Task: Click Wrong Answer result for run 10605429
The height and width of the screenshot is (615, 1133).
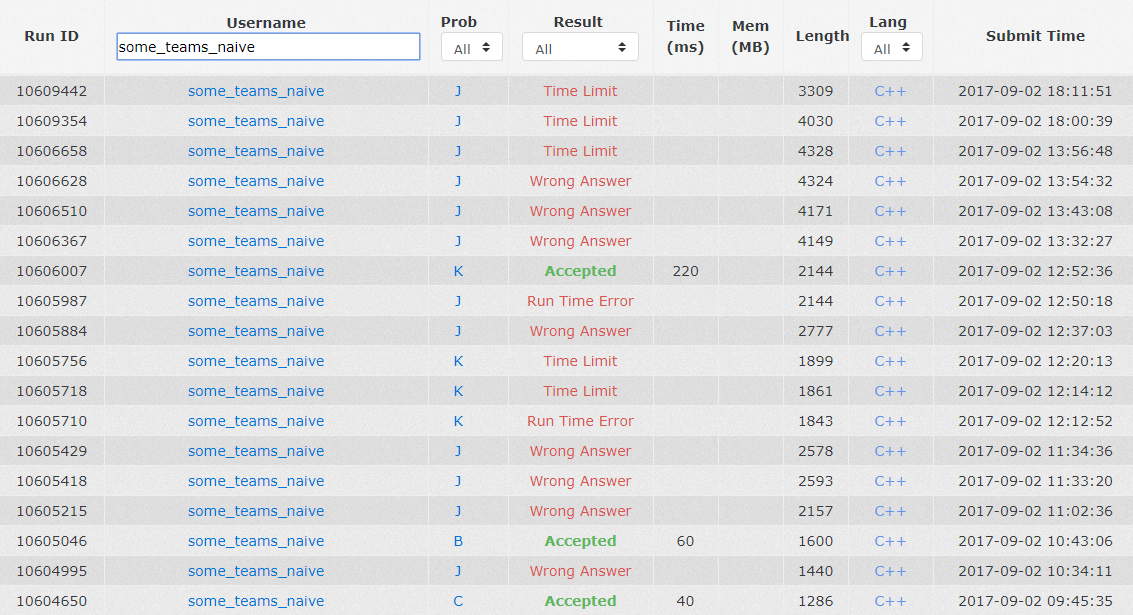Action: click(x=580, y=451)
